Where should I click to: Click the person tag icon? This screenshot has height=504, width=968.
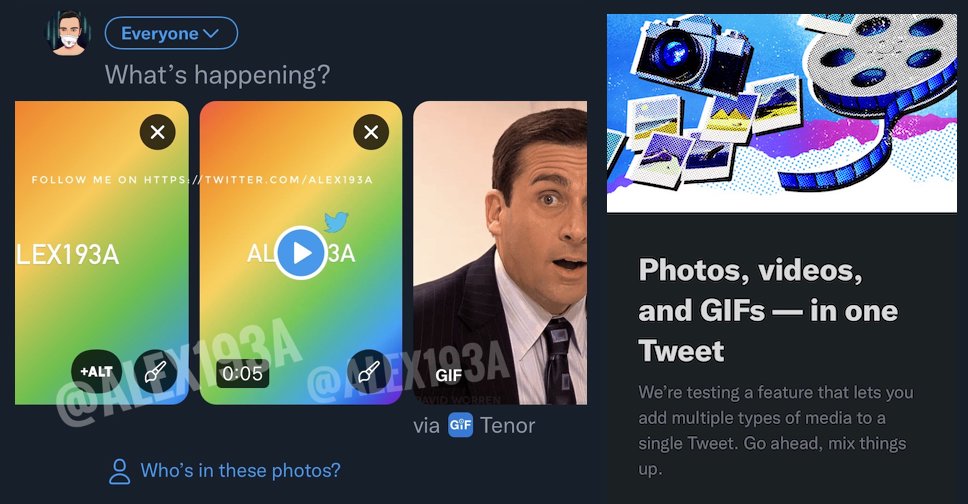[x=120, y=471]
